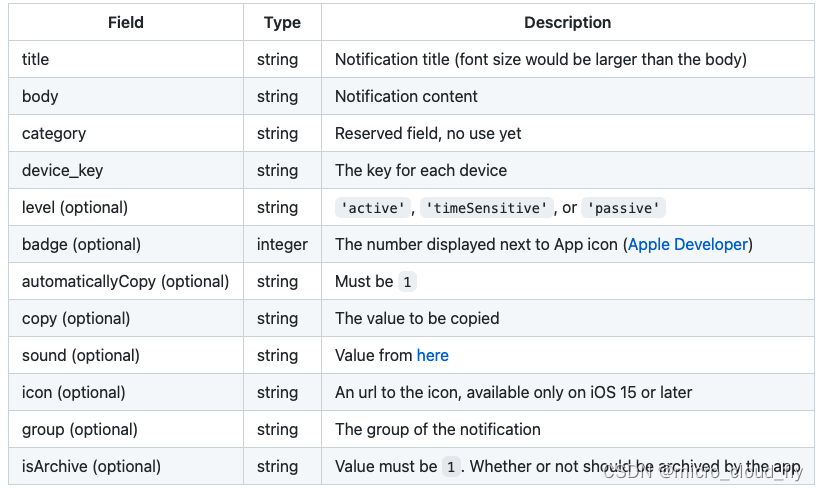The width and height of the screenshot is (819, 491).
Task: Open the Apple Developer link
Action: [687, 244]
